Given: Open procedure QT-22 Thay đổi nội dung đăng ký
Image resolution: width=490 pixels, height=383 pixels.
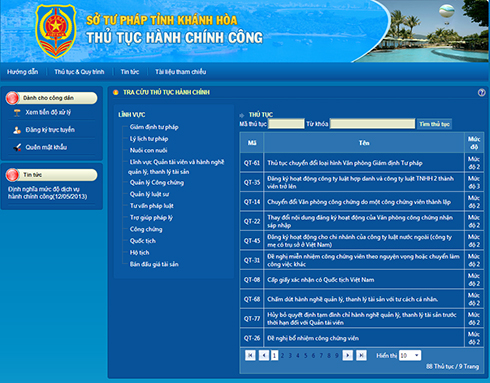Looking at the screenshot, I should click(x=360, y=221).
